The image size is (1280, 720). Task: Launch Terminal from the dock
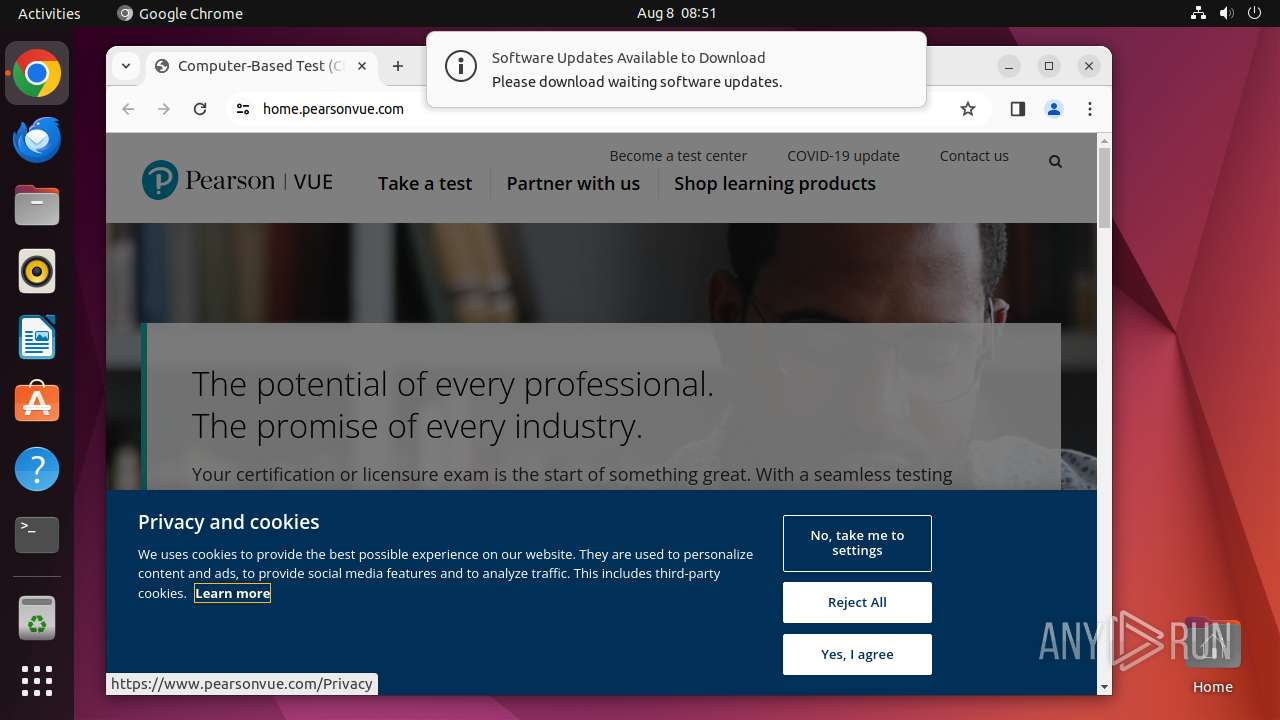click(x=37, y=535)
